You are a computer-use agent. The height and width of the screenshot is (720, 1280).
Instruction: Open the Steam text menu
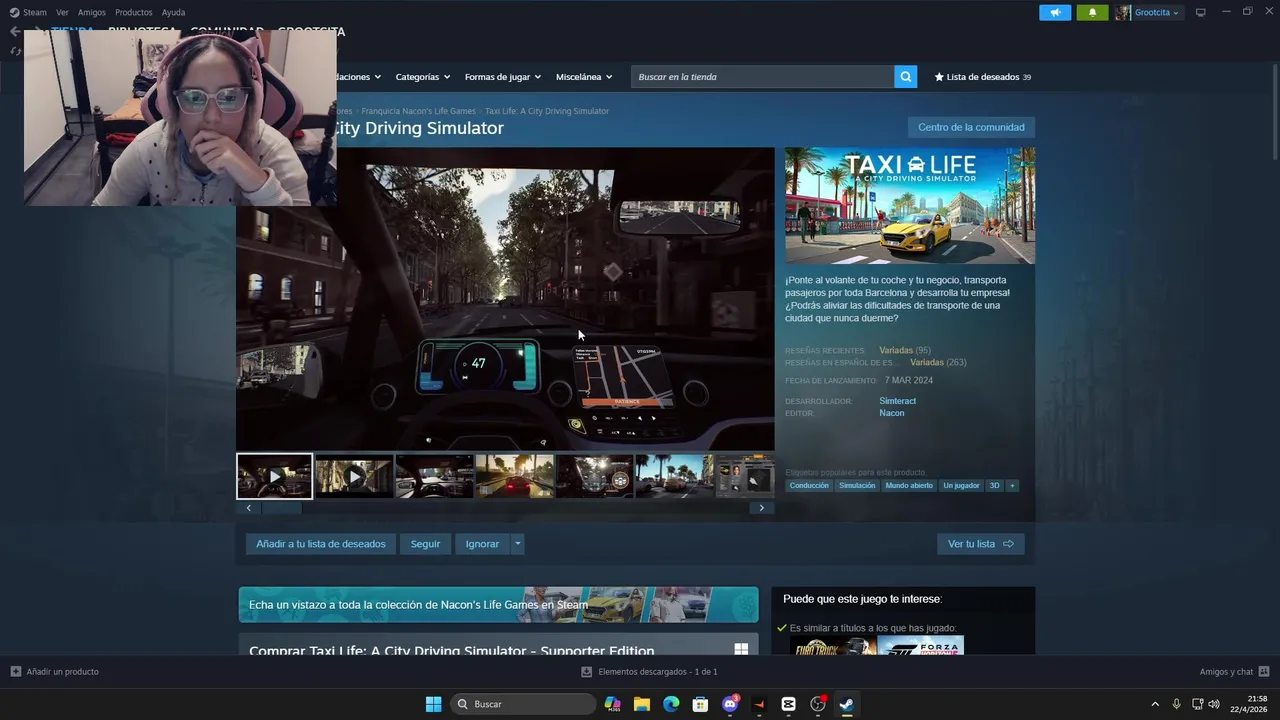[35, 13]
